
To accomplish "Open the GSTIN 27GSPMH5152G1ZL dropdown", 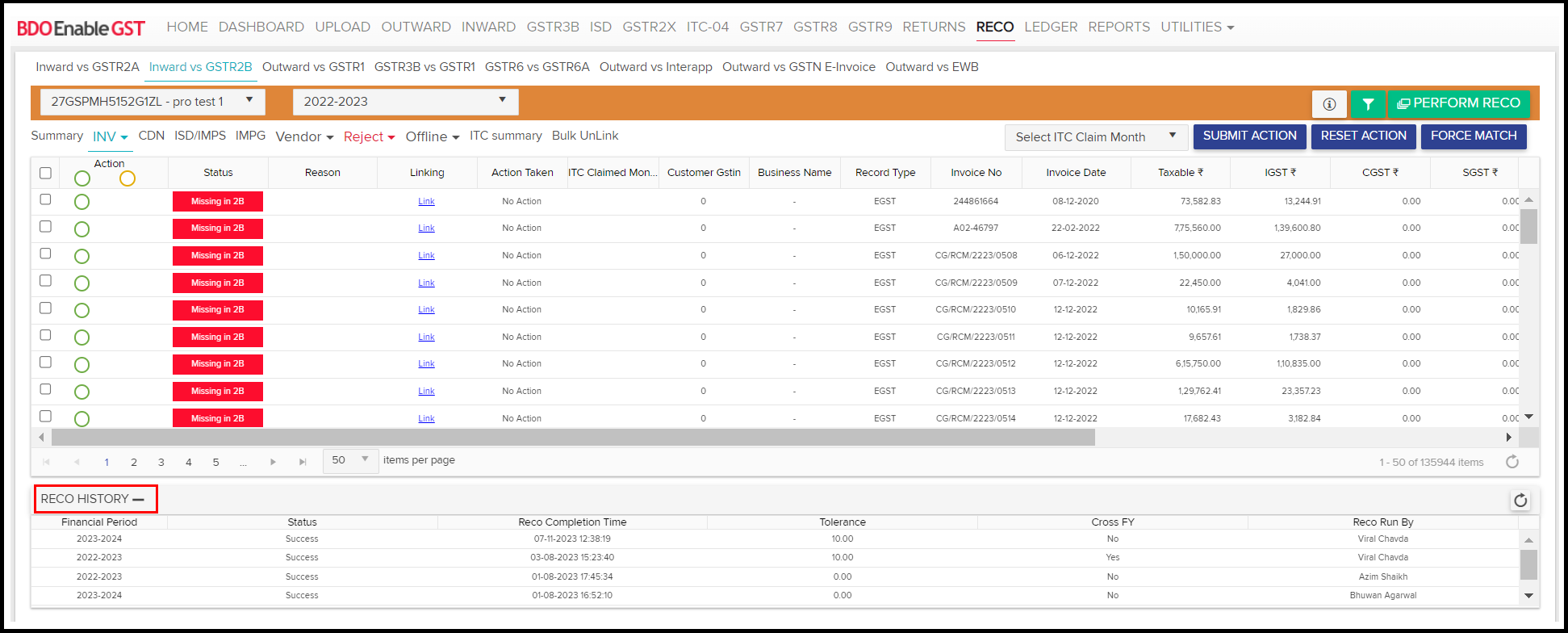I will [x=153, y=102].
